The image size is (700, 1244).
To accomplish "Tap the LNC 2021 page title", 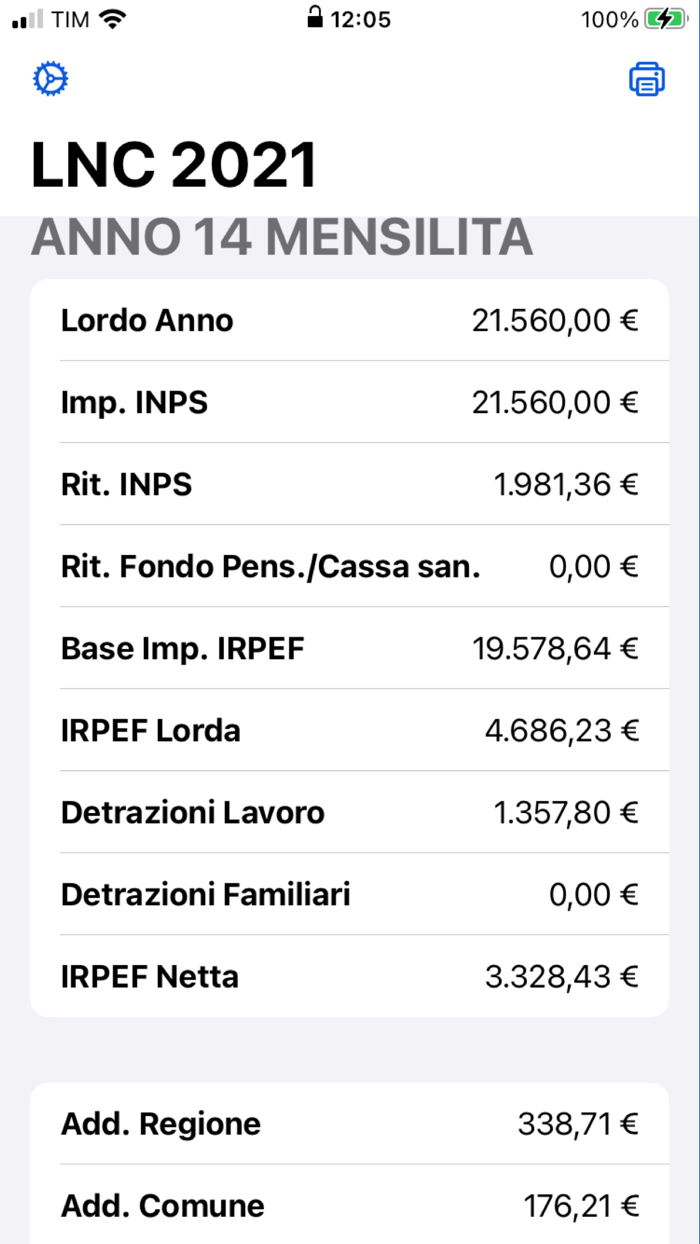I will click(x=174, y=164).
